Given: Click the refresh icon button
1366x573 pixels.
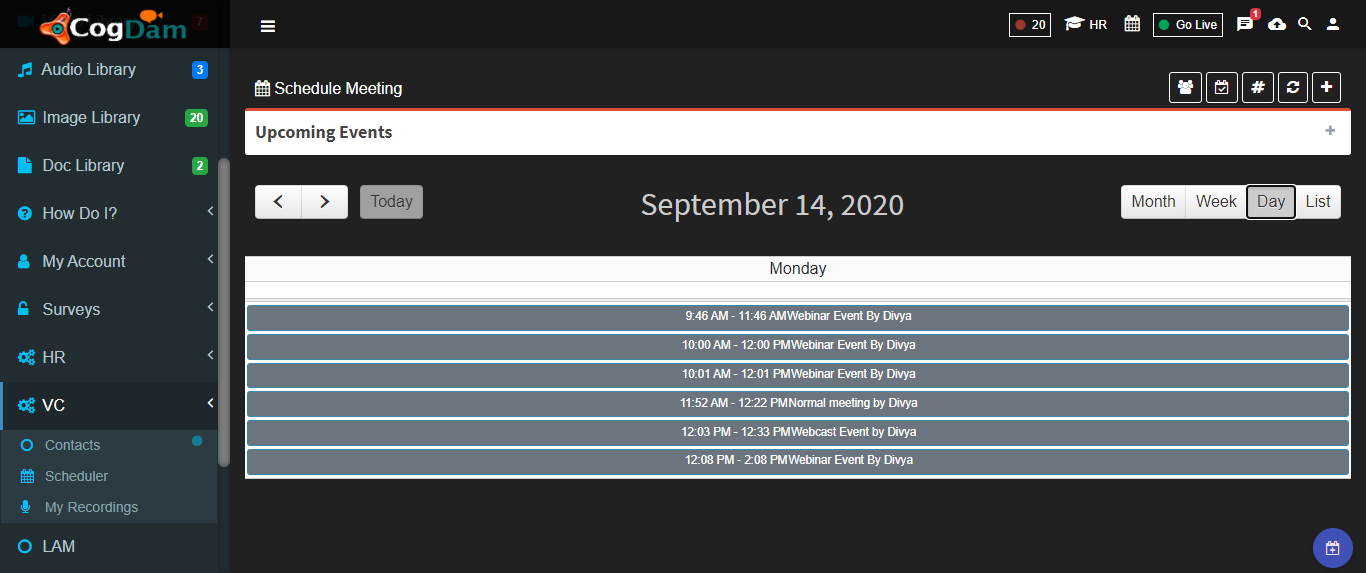Looking at the screenshot, I should [x=1293, y=88].
